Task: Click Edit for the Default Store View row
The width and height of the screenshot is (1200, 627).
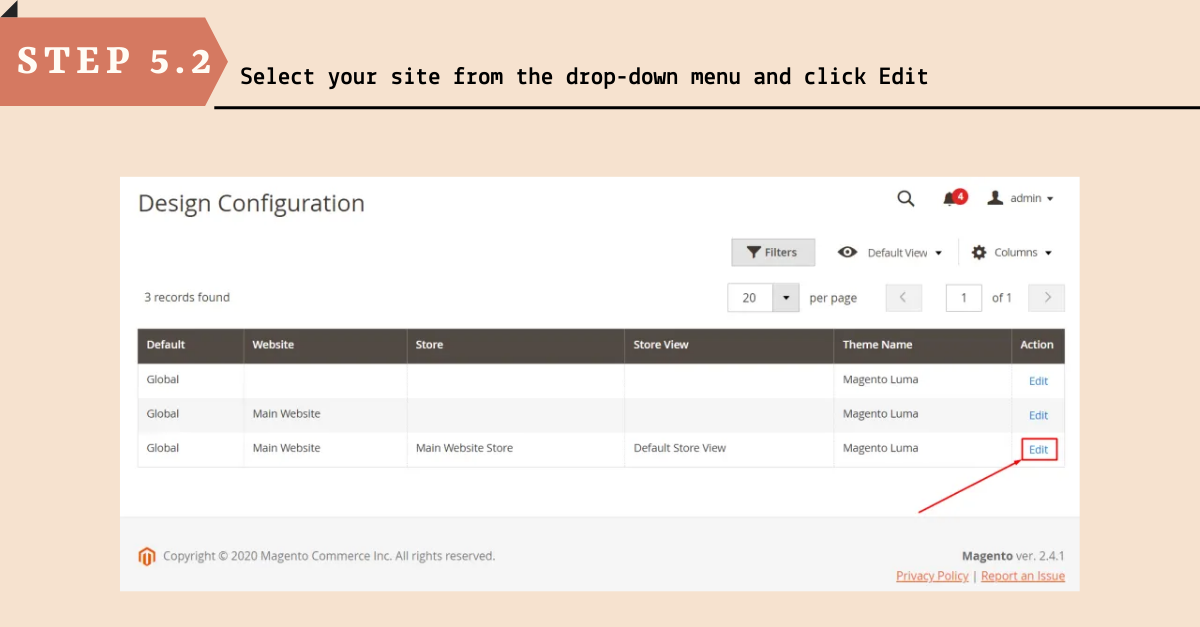Action: (1039, 449)
